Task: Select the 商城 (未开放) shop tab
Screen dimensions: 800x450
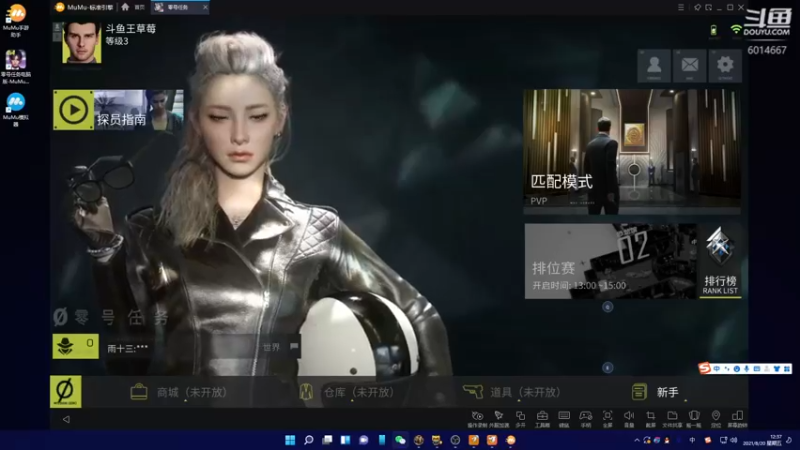Action: 179,392
